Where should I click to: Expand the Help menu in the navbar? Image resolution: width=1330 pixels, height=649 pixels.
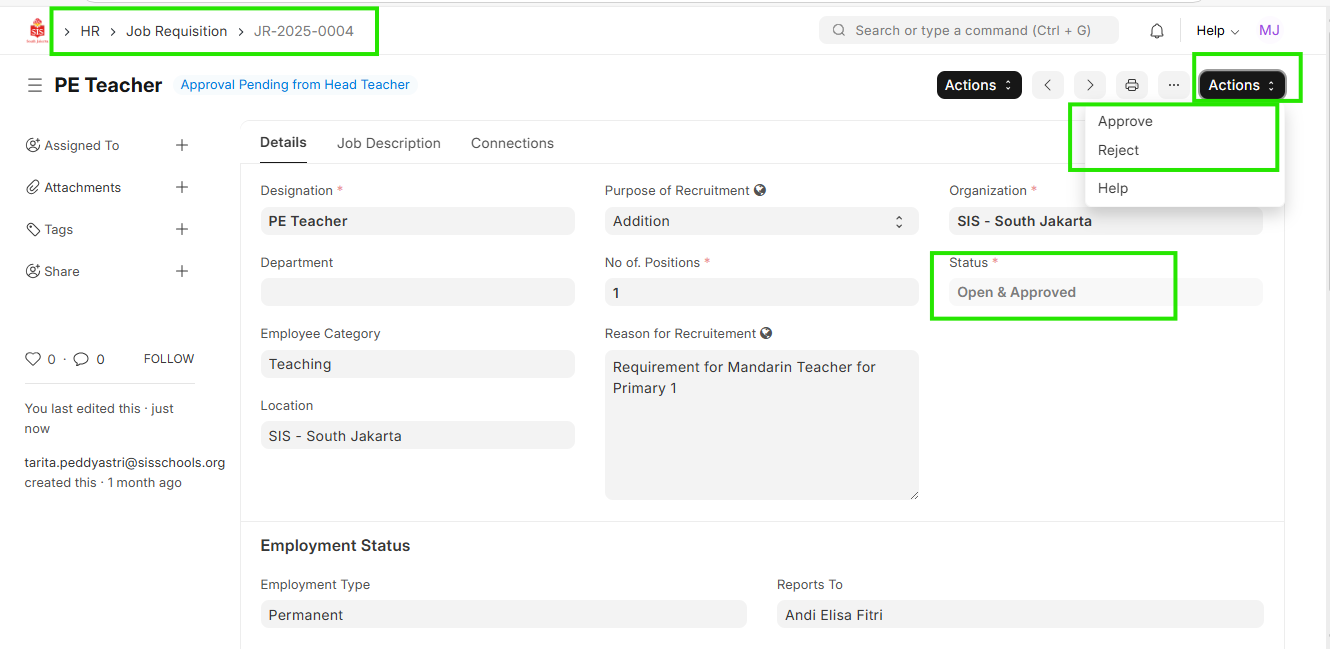1217,31
